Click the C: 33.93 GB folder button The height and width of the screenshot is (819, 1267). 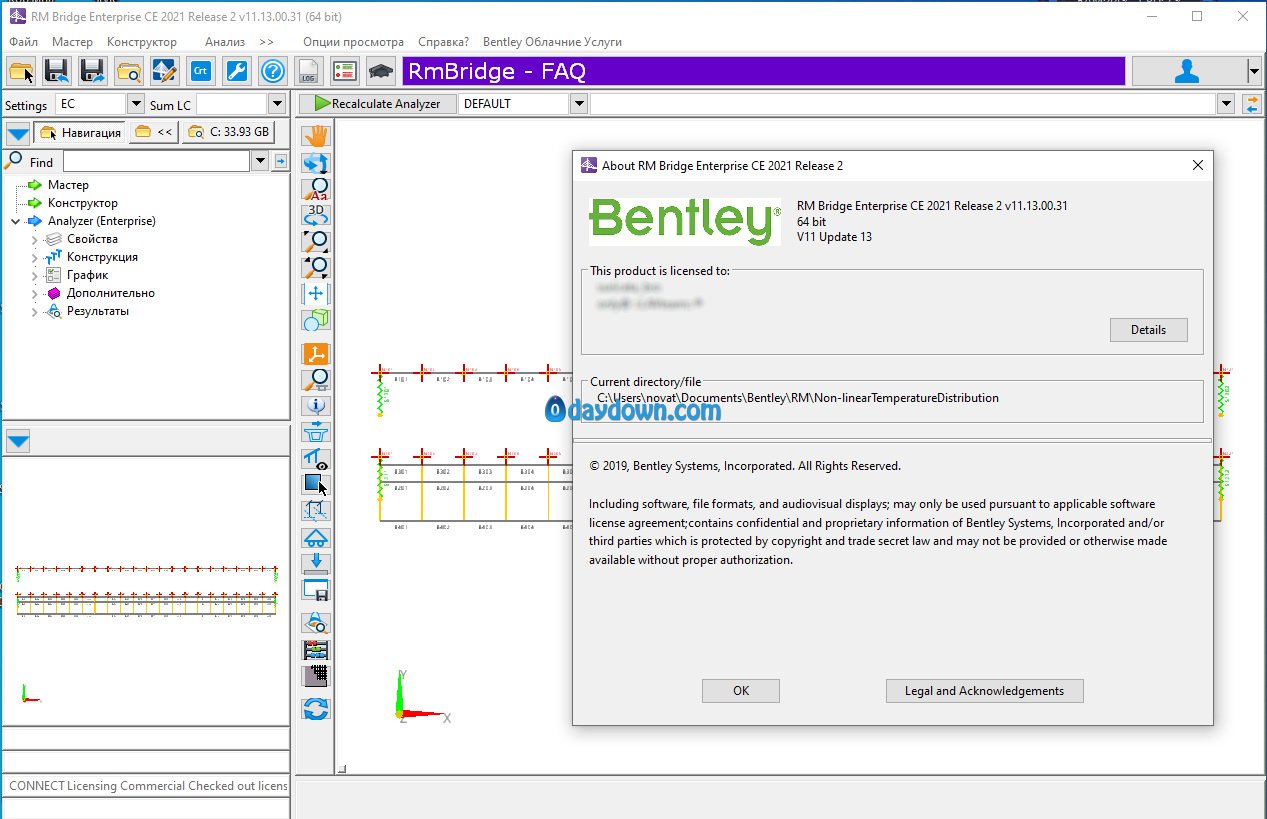pyautogui.click(x=228, y=132)
